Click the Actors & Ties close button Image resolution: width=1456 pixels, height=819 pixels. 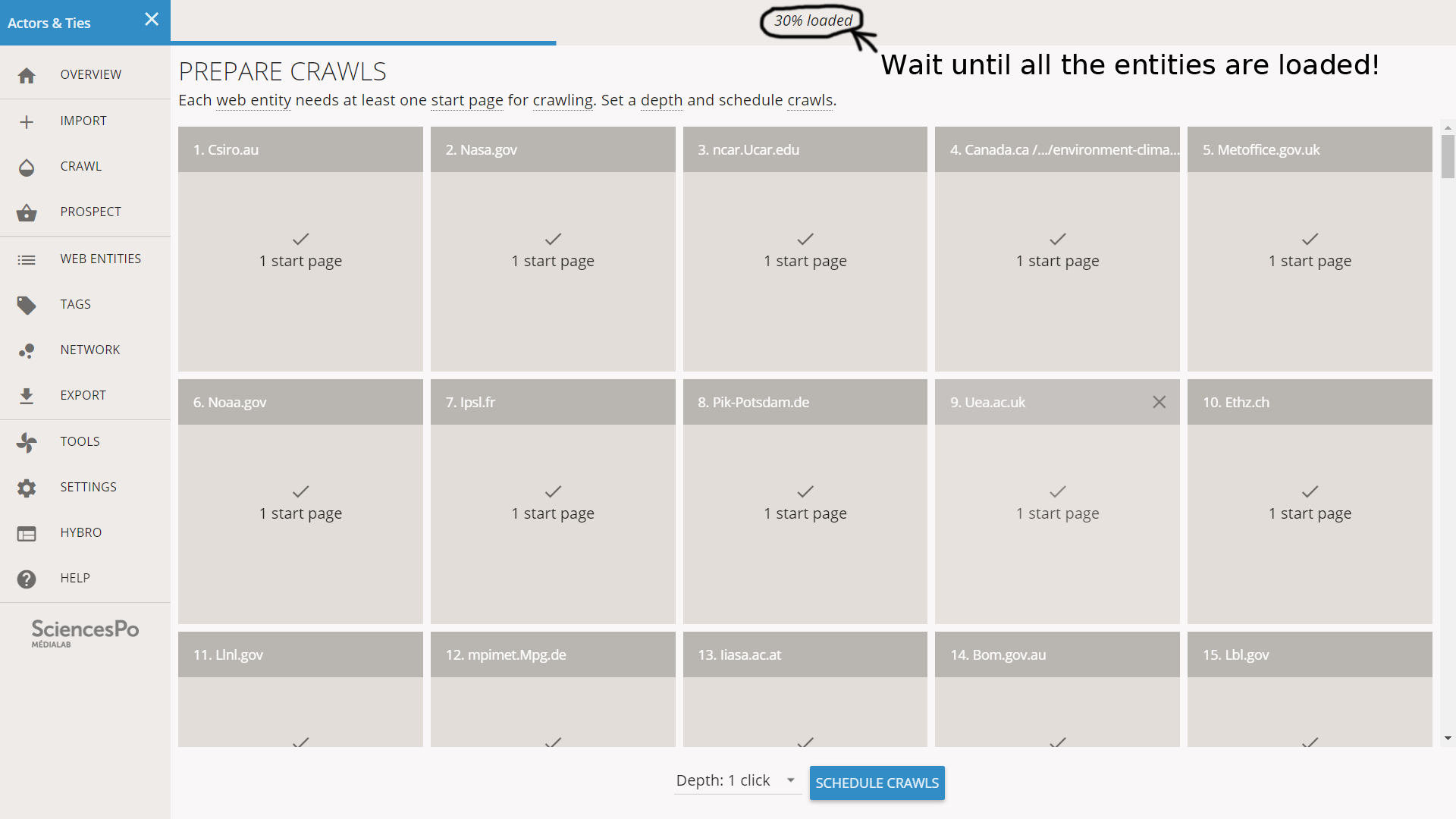click(x=150, y=20)
